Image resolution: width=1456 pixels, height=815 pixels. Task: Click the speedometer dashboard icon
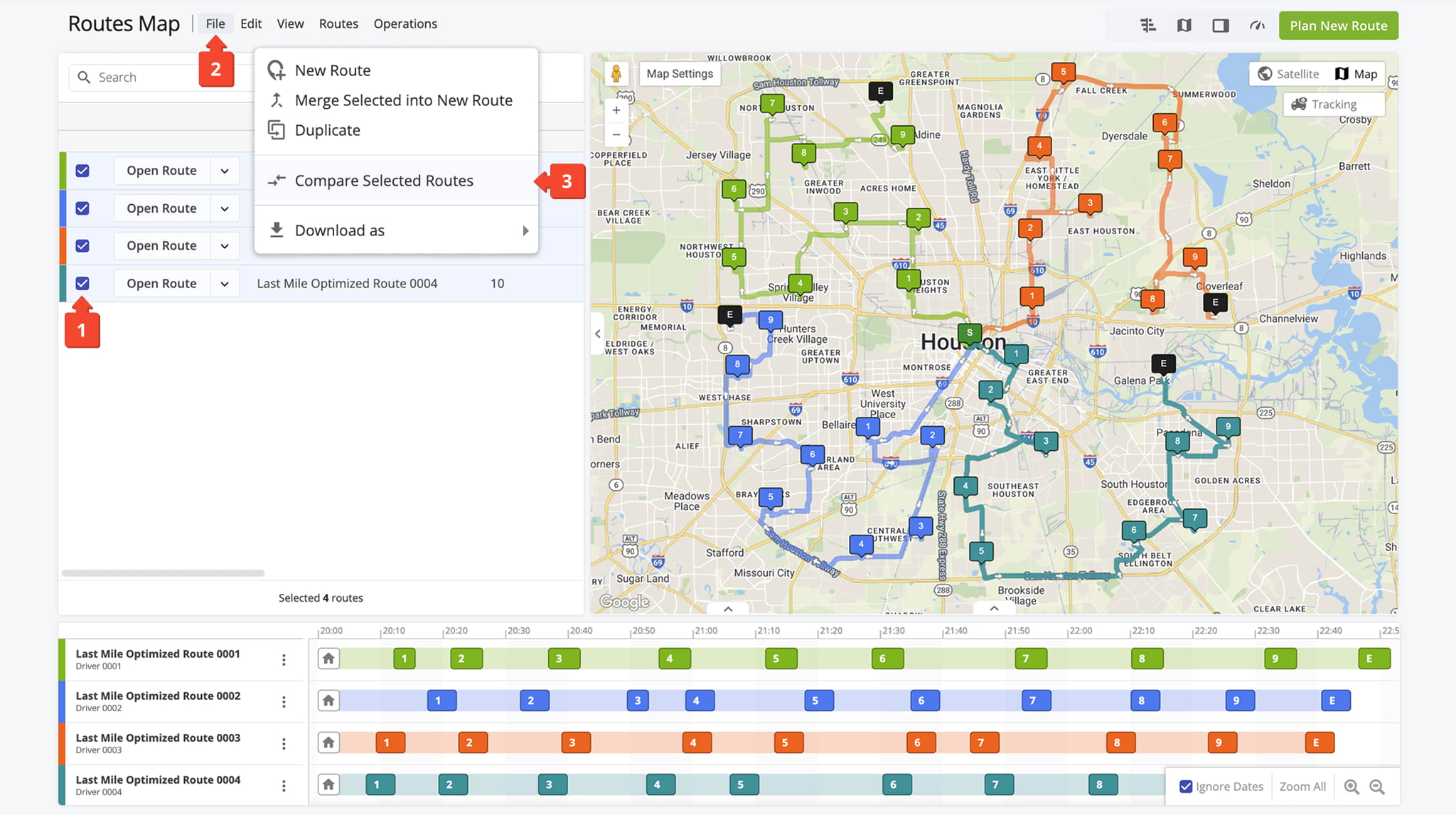click(x=1257, y=25)
